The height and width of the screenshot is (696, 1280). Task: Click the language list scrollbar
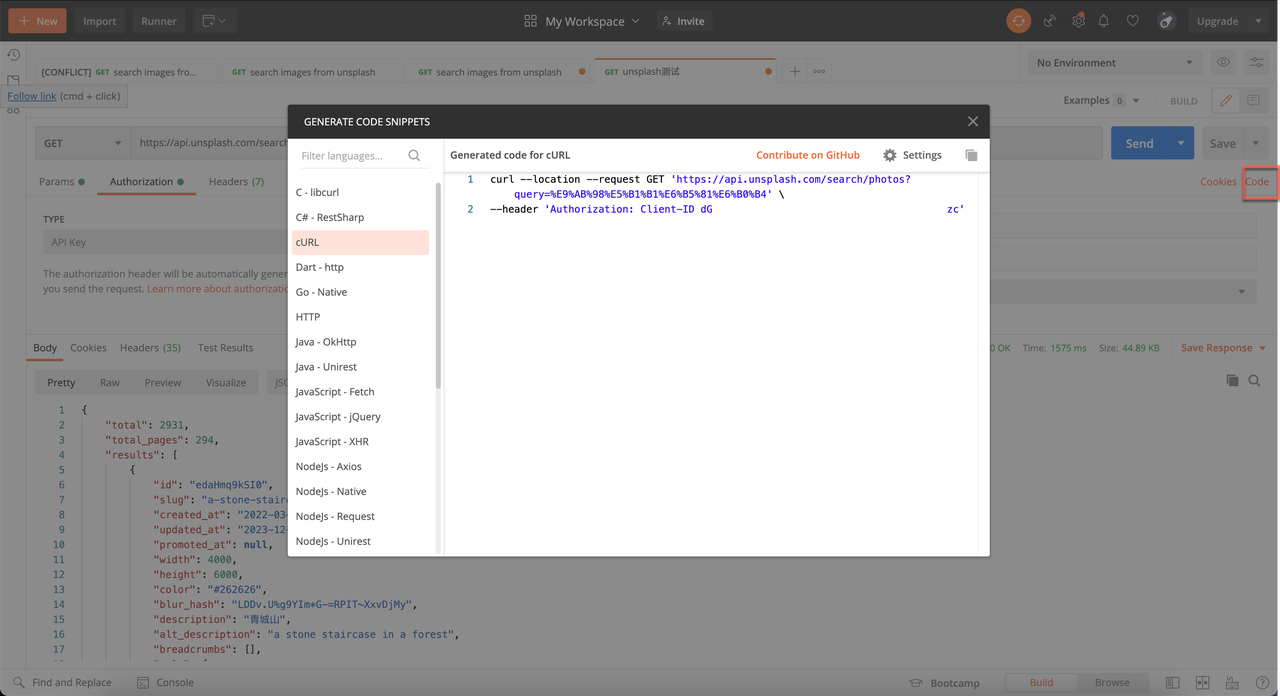click(438, 287)
